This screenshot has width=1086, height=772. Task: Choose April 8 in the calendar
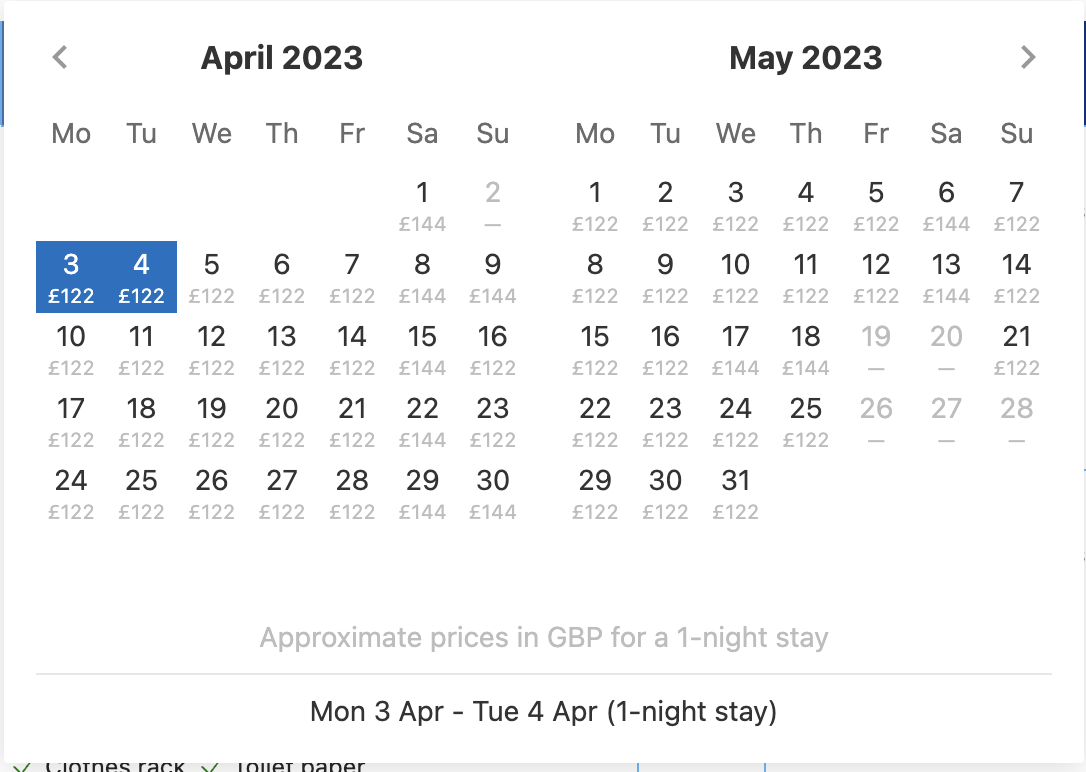tap(422, 277)
